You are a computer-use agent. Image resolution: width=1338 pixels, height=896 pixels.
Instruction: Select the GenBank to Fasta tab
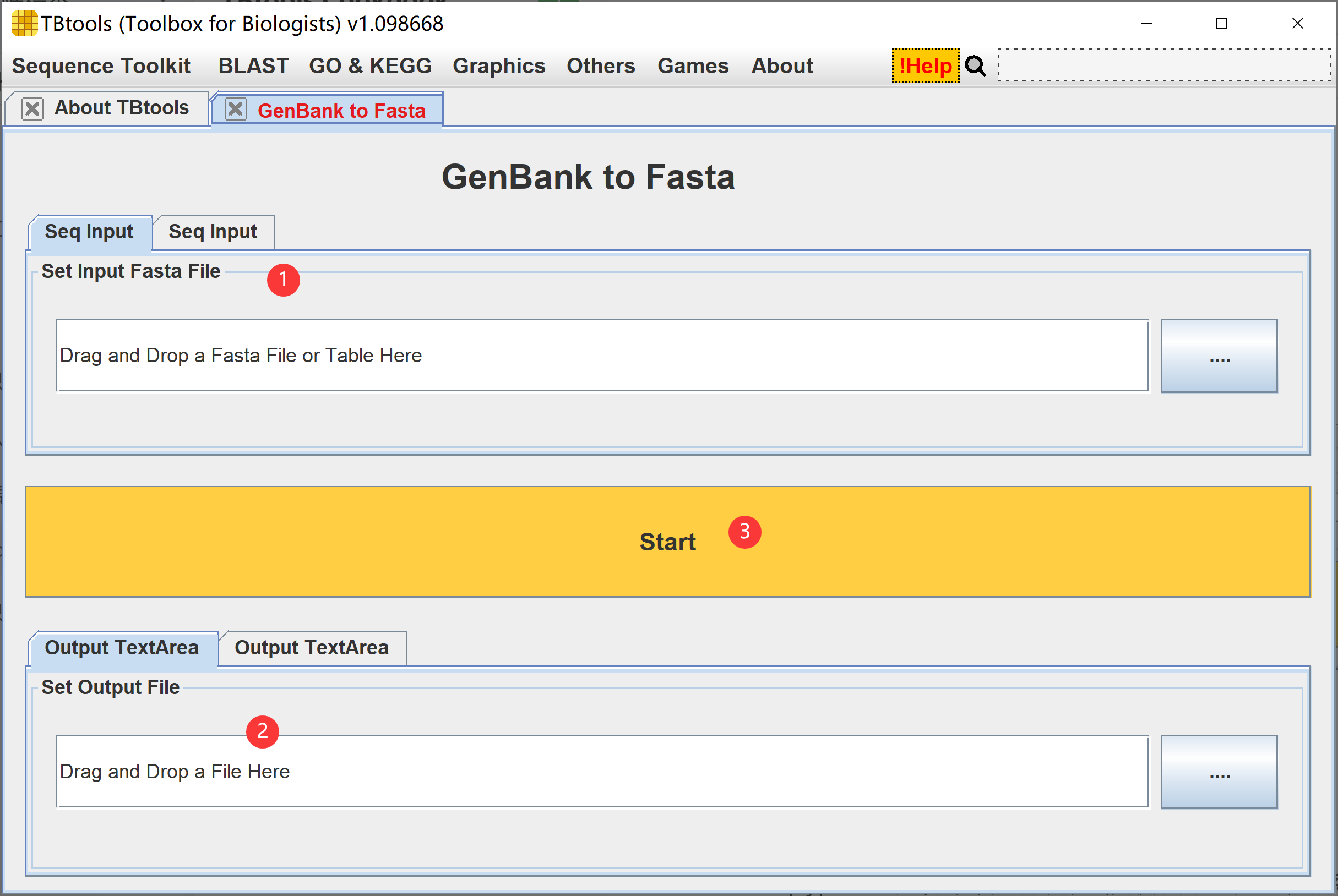[341, 110]
